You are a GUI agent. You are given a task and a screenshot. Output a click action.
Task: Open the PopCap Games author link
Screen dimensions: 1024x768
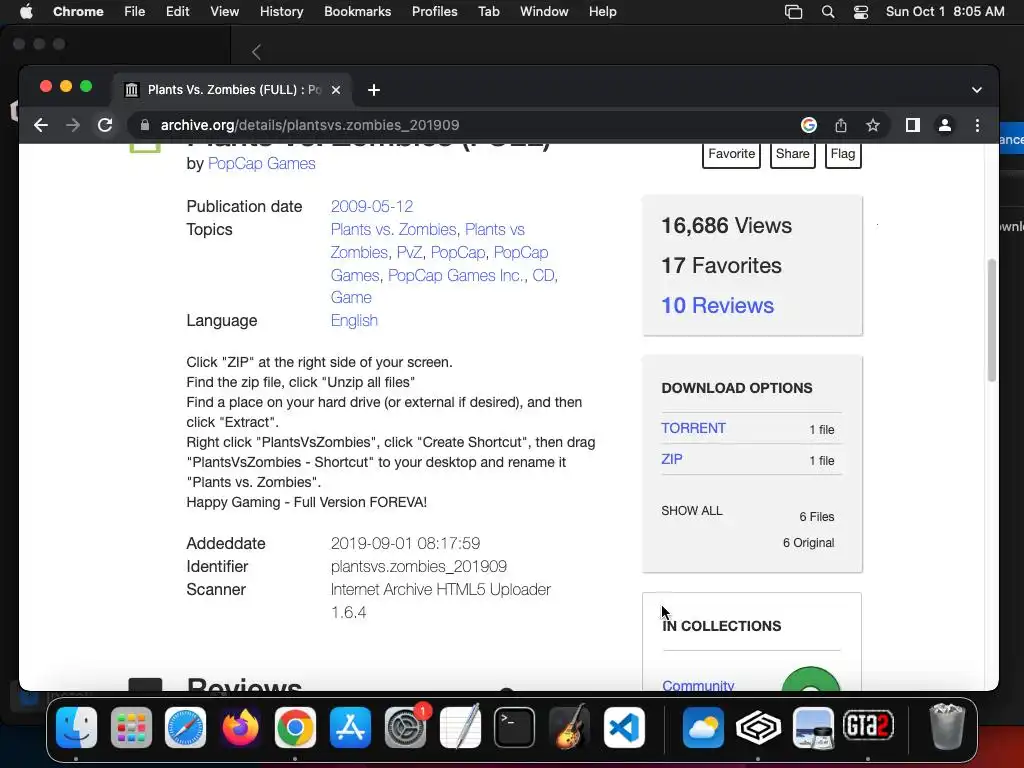click(261, 164)
